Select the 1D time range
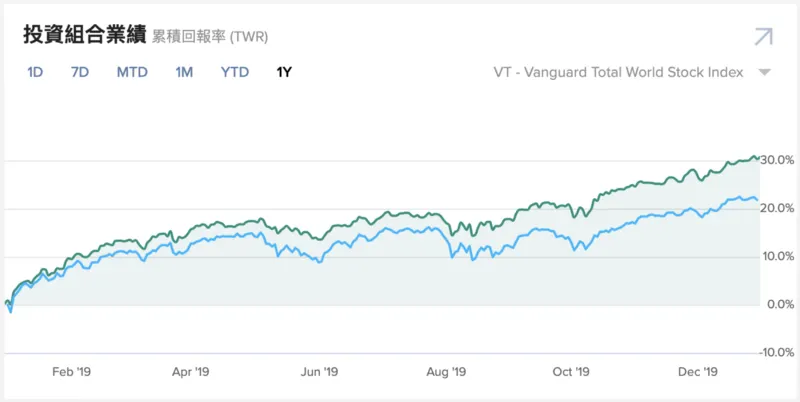Viewport: 800px width, 402px height. [x=35, y=72]
